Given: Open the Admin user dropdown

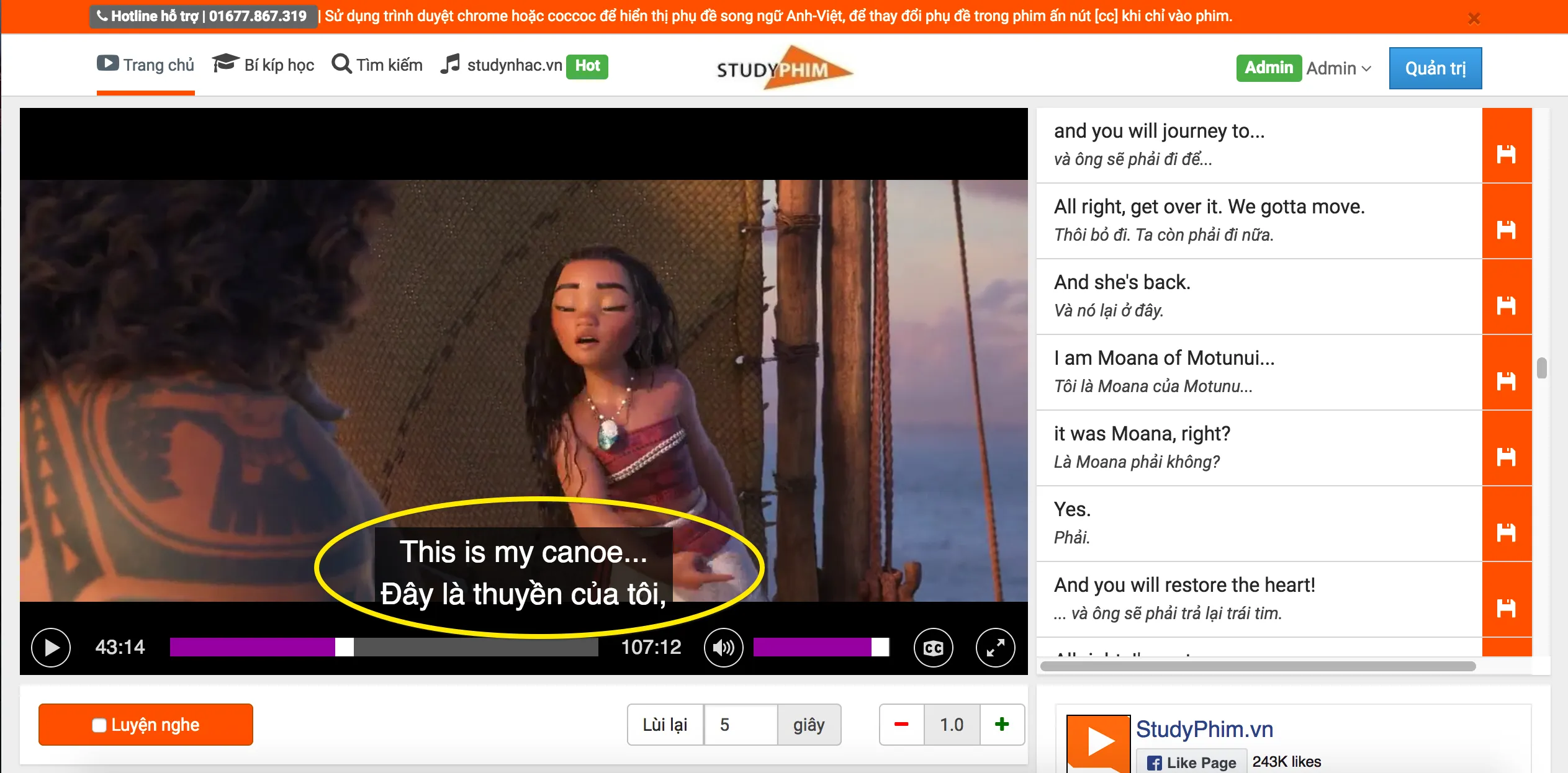Looking at the screenshot, I should tap(1338, 68).
